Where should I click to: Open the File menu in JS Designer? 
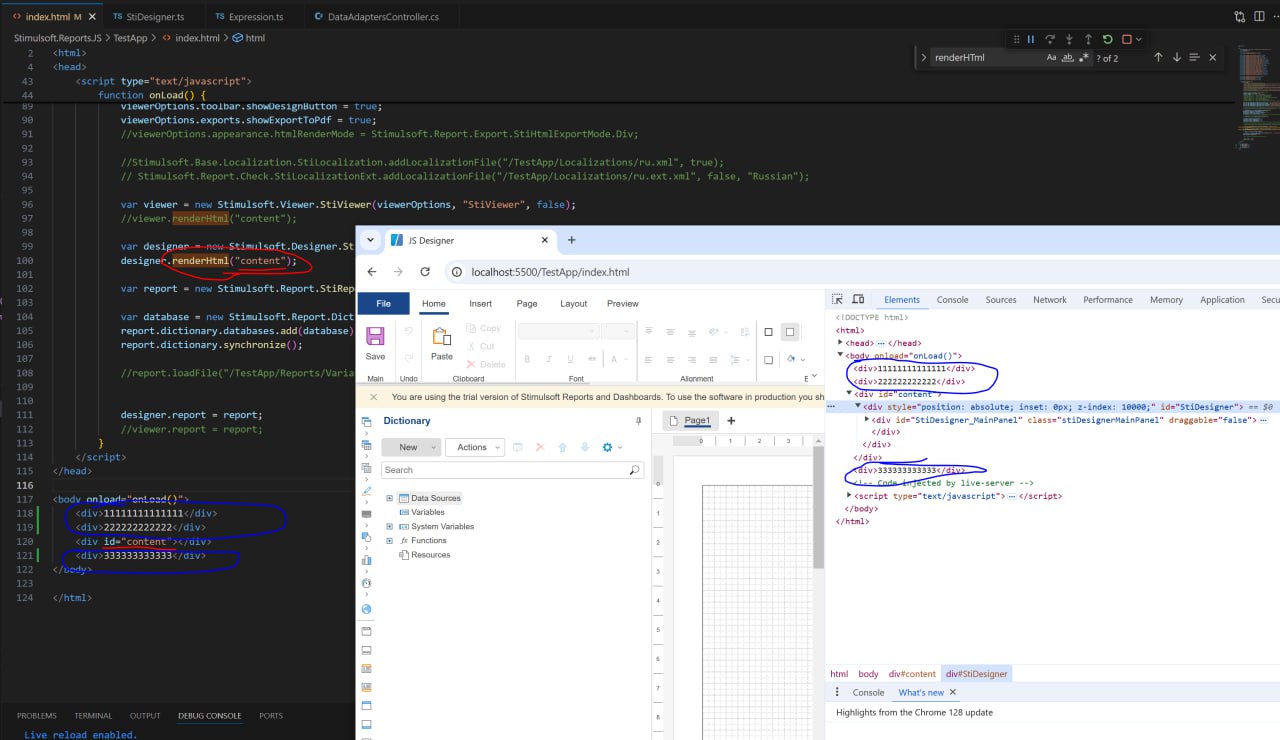pos(383,303)
